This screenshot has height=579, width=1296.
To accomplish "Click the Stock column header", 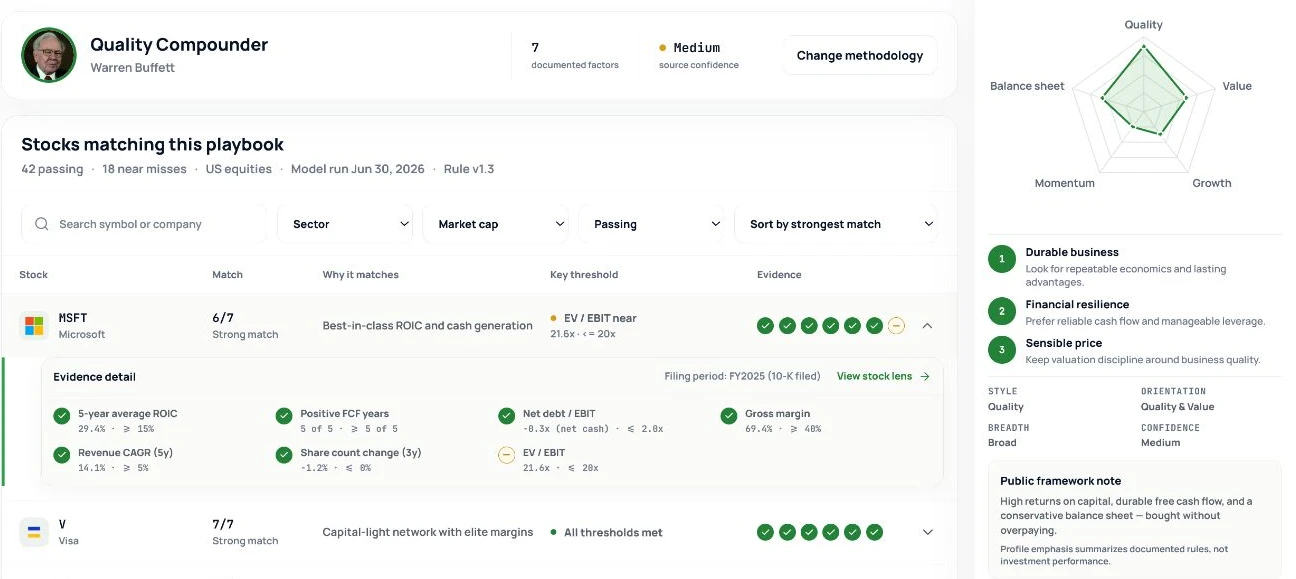I will click(33, 274).
